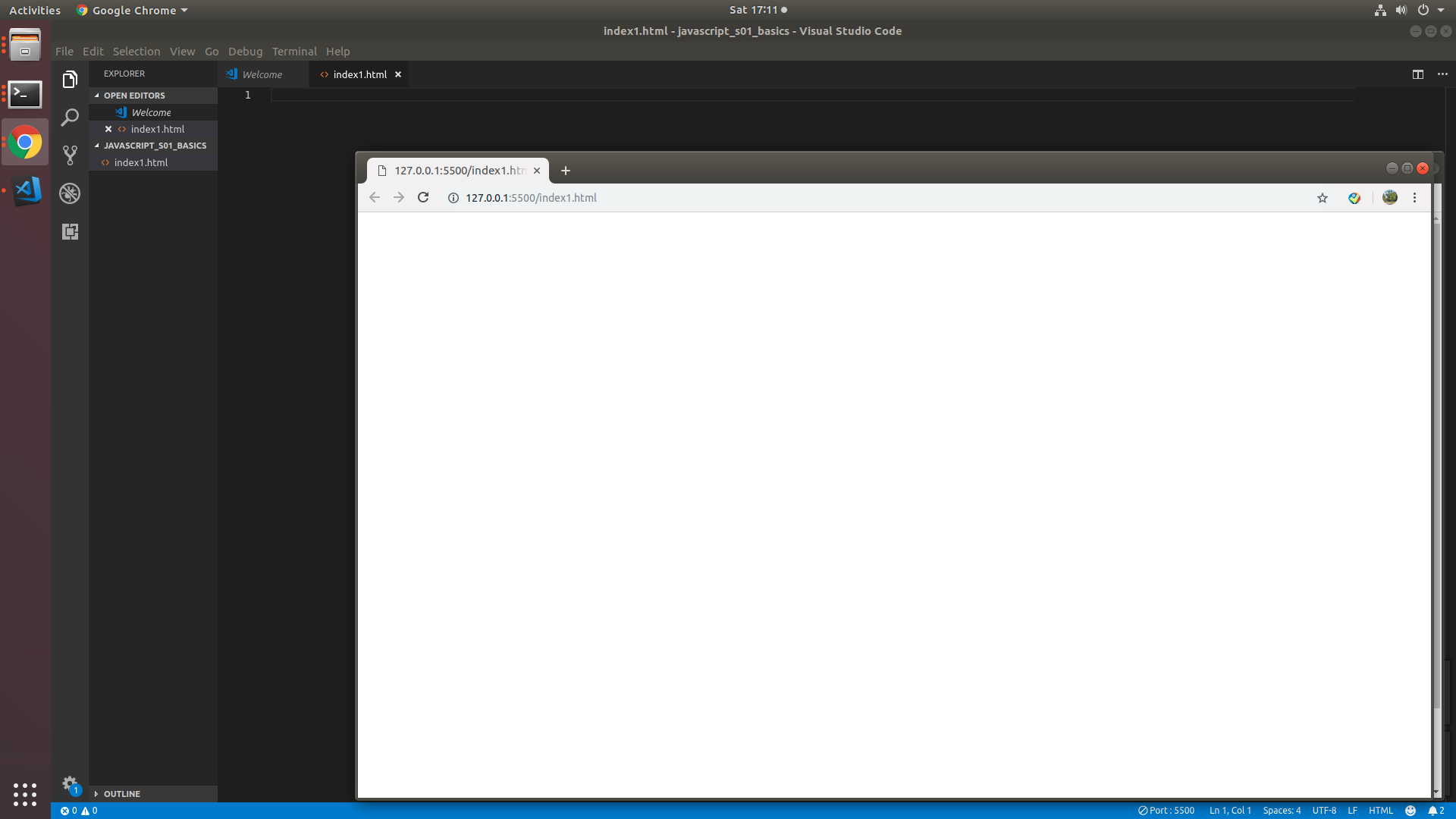This screenshot has width=1456, height=819.
Task: Switch to the Welcome tab
Action: pyautogui.click(x=263, y=74)
